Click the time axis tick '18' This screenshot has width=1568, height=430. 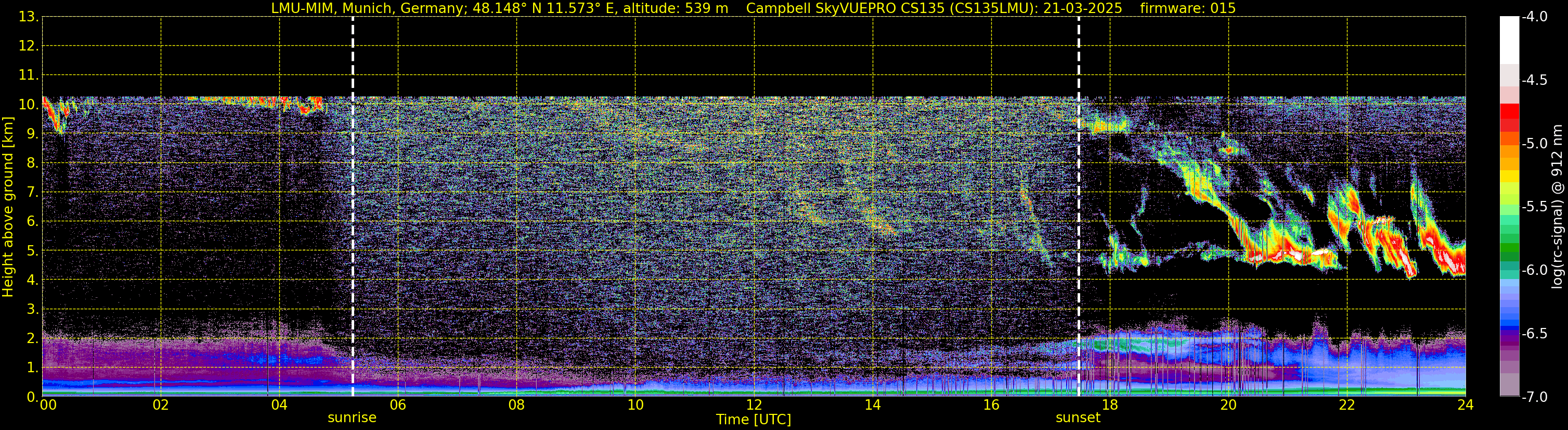pyautogui.click(x=1110, y=404)
